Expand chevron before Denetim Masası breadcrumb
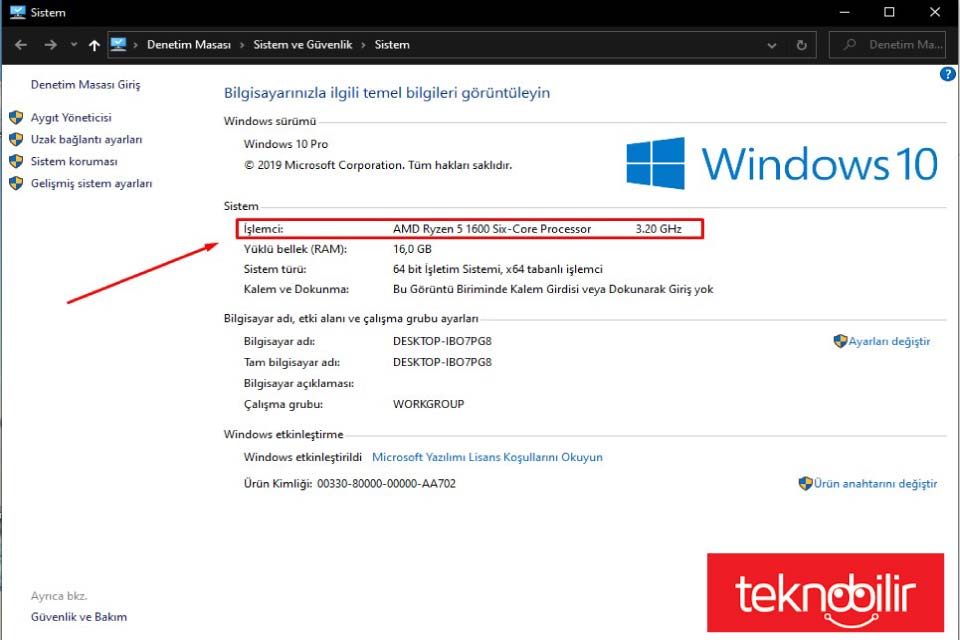960x640 pixels. pyautogui.click(x=135, y=45)
